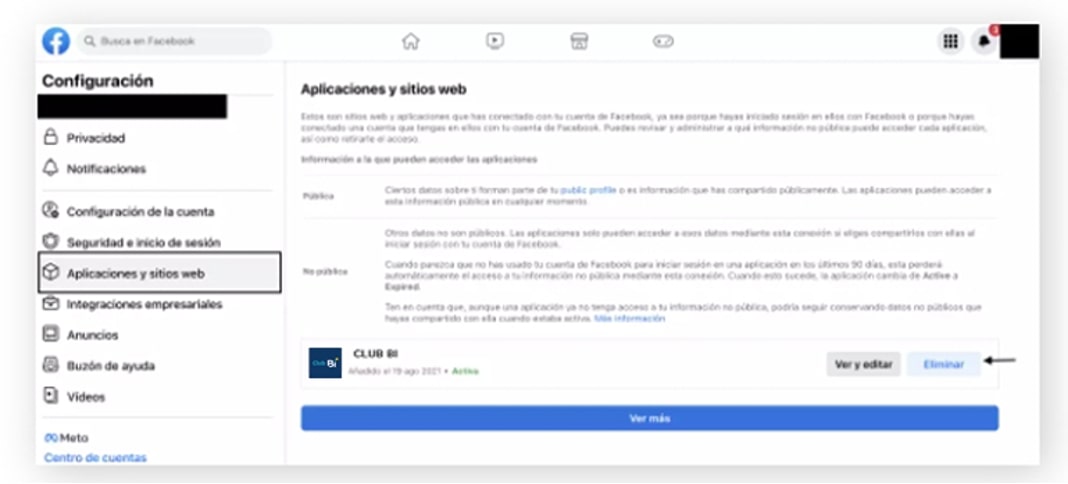Click the Facebook logo icon
This screenshot has height=484, width=1068.
(56, 41)
